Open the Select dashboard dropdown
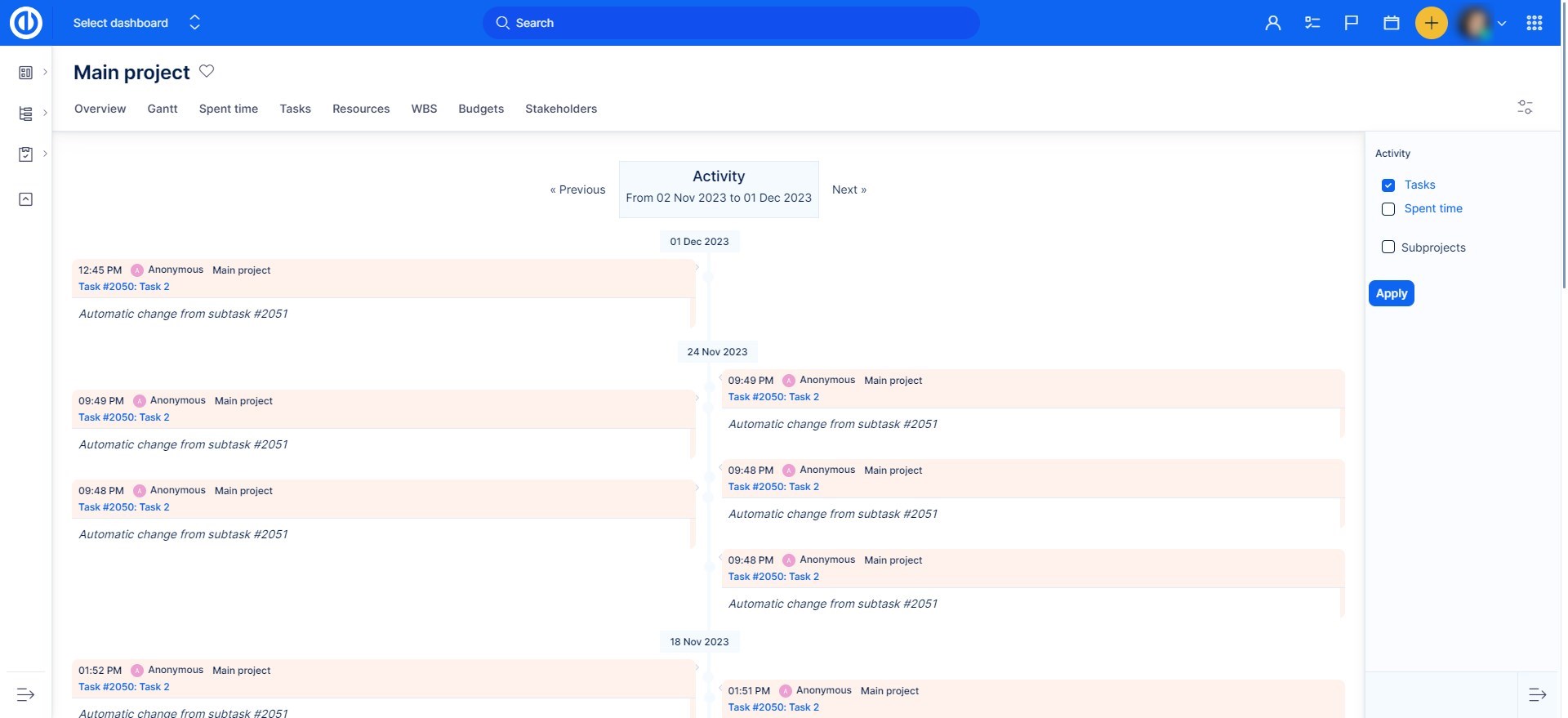This screenshot has height=718, width=1568. point(136,23)
